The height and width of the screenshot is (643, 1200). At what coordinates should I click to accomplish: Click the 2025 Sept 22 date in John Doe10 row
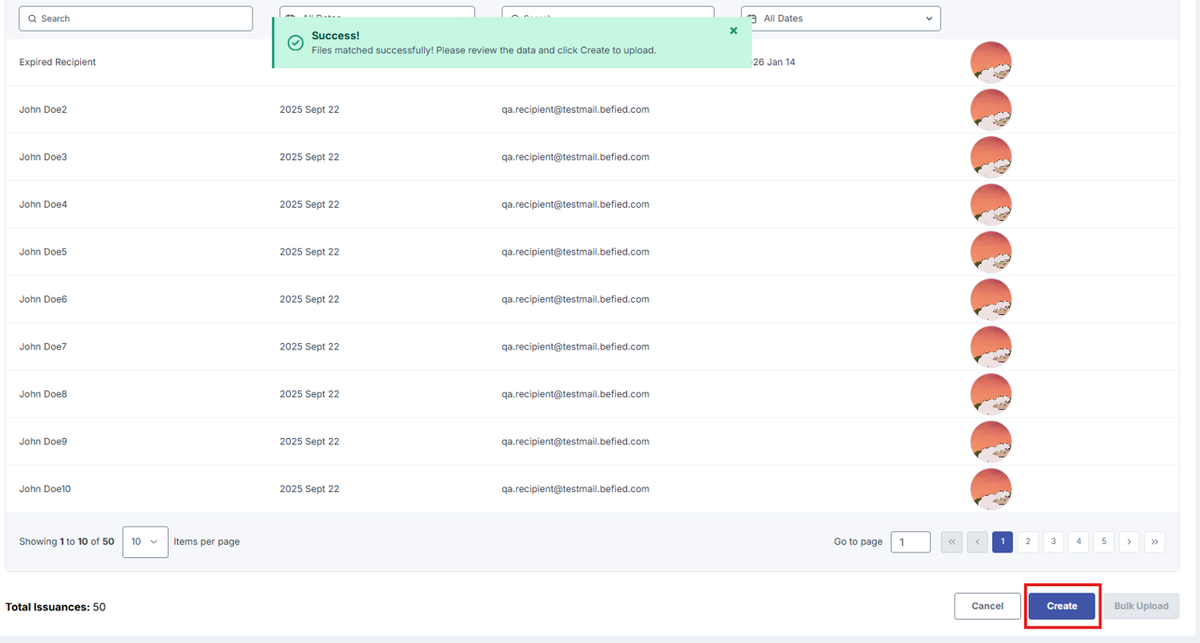point(309,489)
